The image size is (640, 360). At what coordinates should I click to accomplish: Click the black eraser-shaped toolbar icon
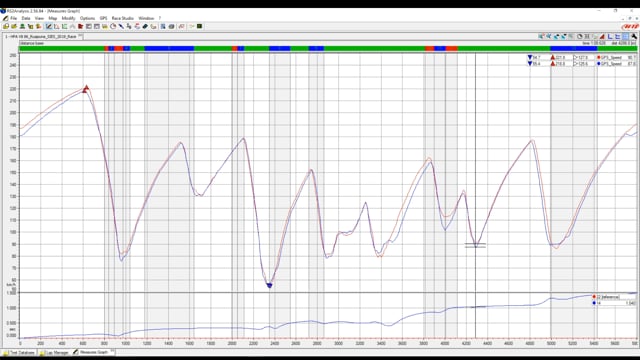point(145,27)
